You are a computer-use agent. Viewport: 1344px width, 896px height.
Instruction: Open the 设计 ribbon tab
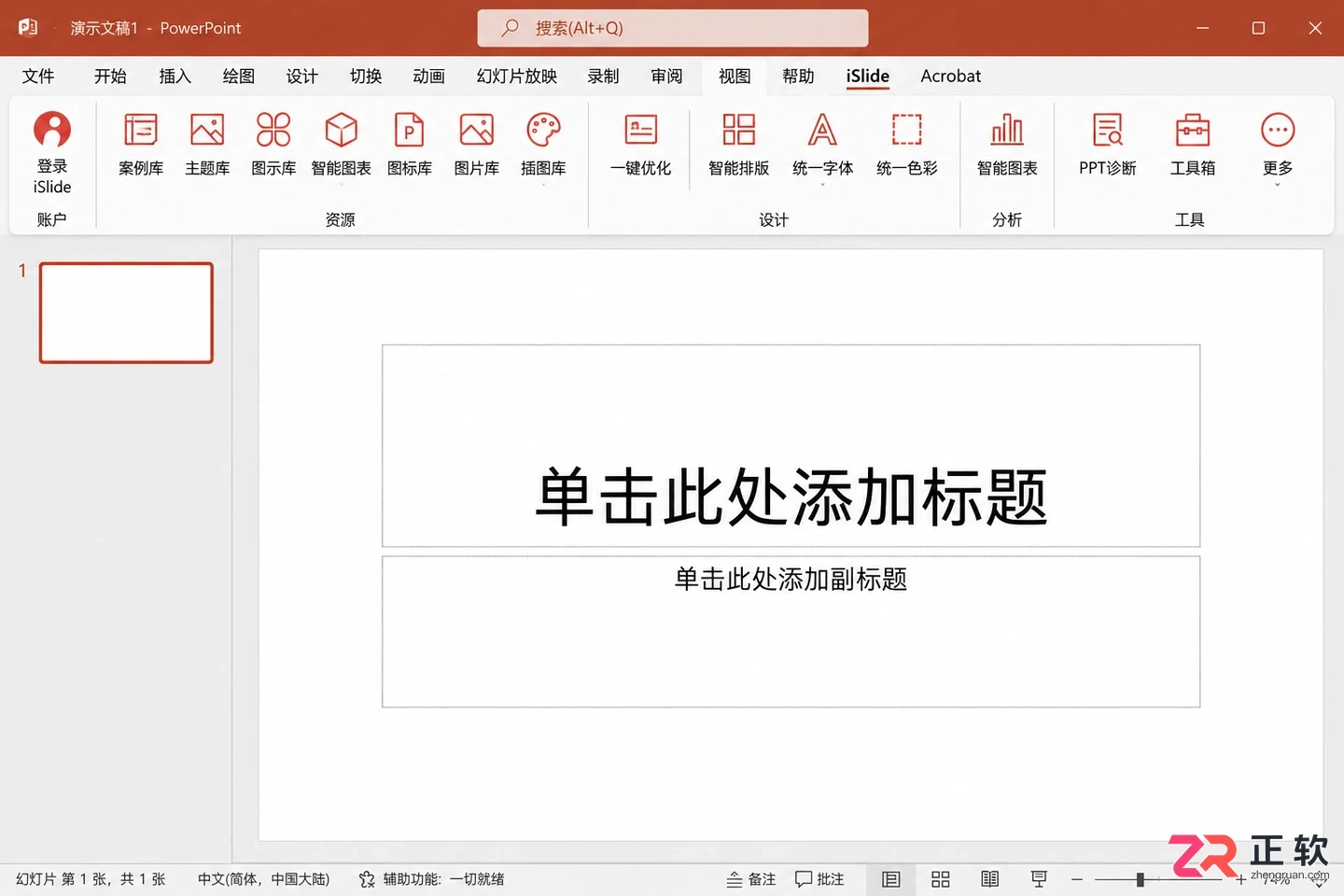[x=302, y=77]
